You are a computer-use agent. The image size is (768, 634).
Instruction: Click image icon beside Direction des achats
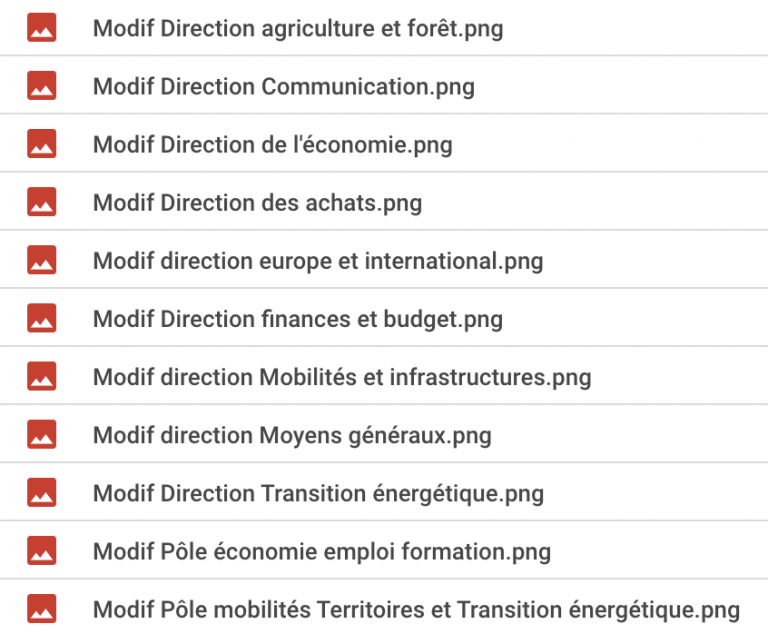42,202
